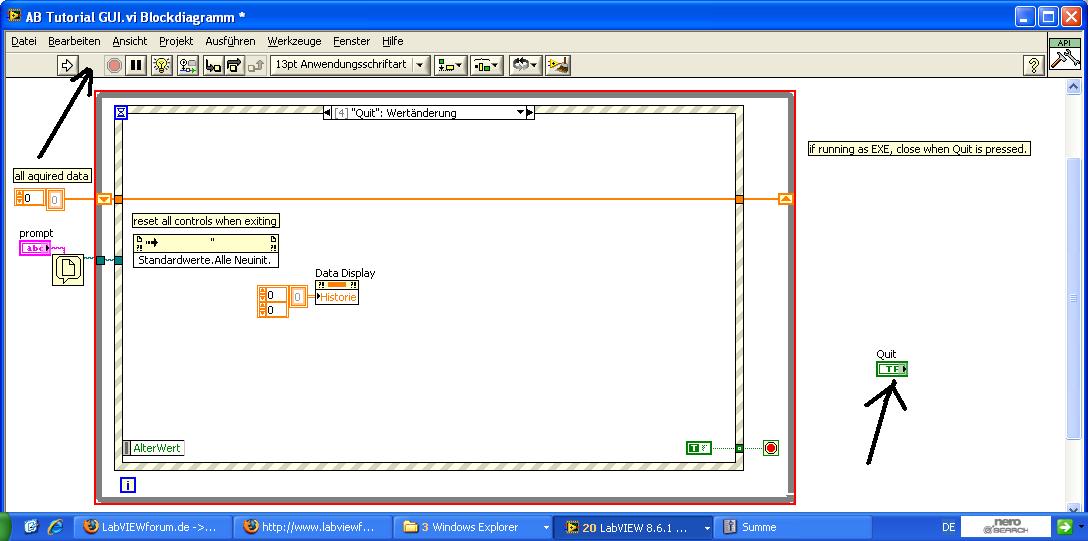Viewport: 1088px width, 541px height.
Task: Go to next event case with right arrow
Action: tap(530, 112)
